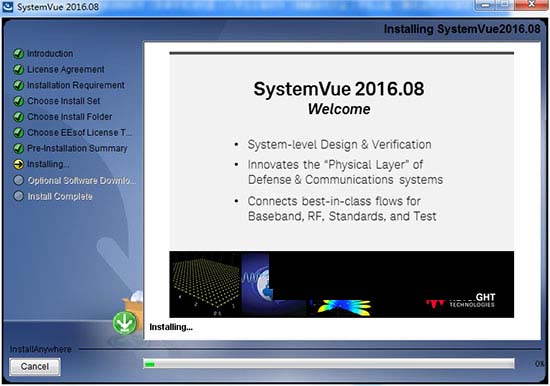Click the checkmark beside Choose Install Folder

pos(18,117)
